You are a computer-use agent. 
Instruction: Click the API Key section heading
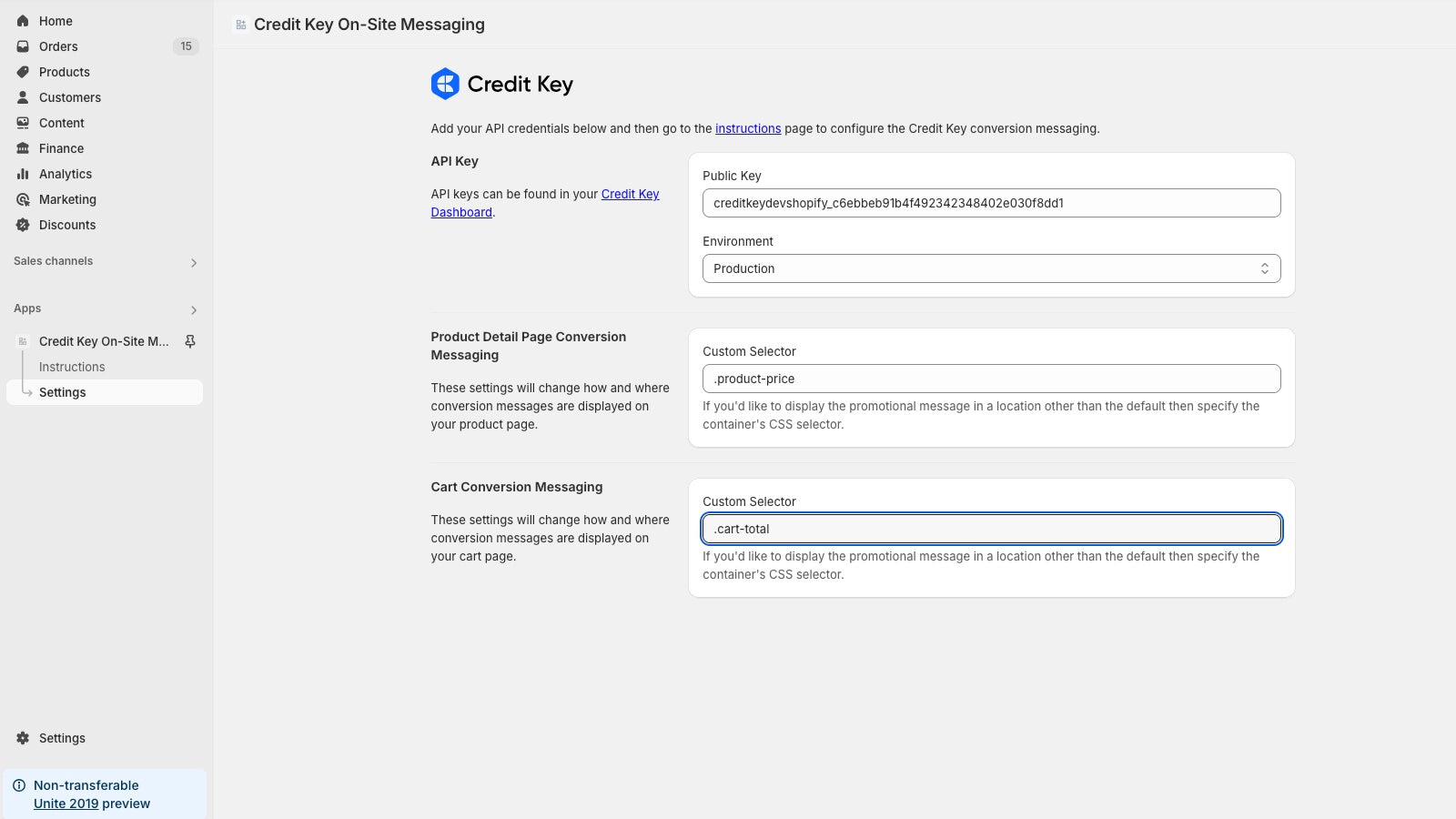[454, 161]
